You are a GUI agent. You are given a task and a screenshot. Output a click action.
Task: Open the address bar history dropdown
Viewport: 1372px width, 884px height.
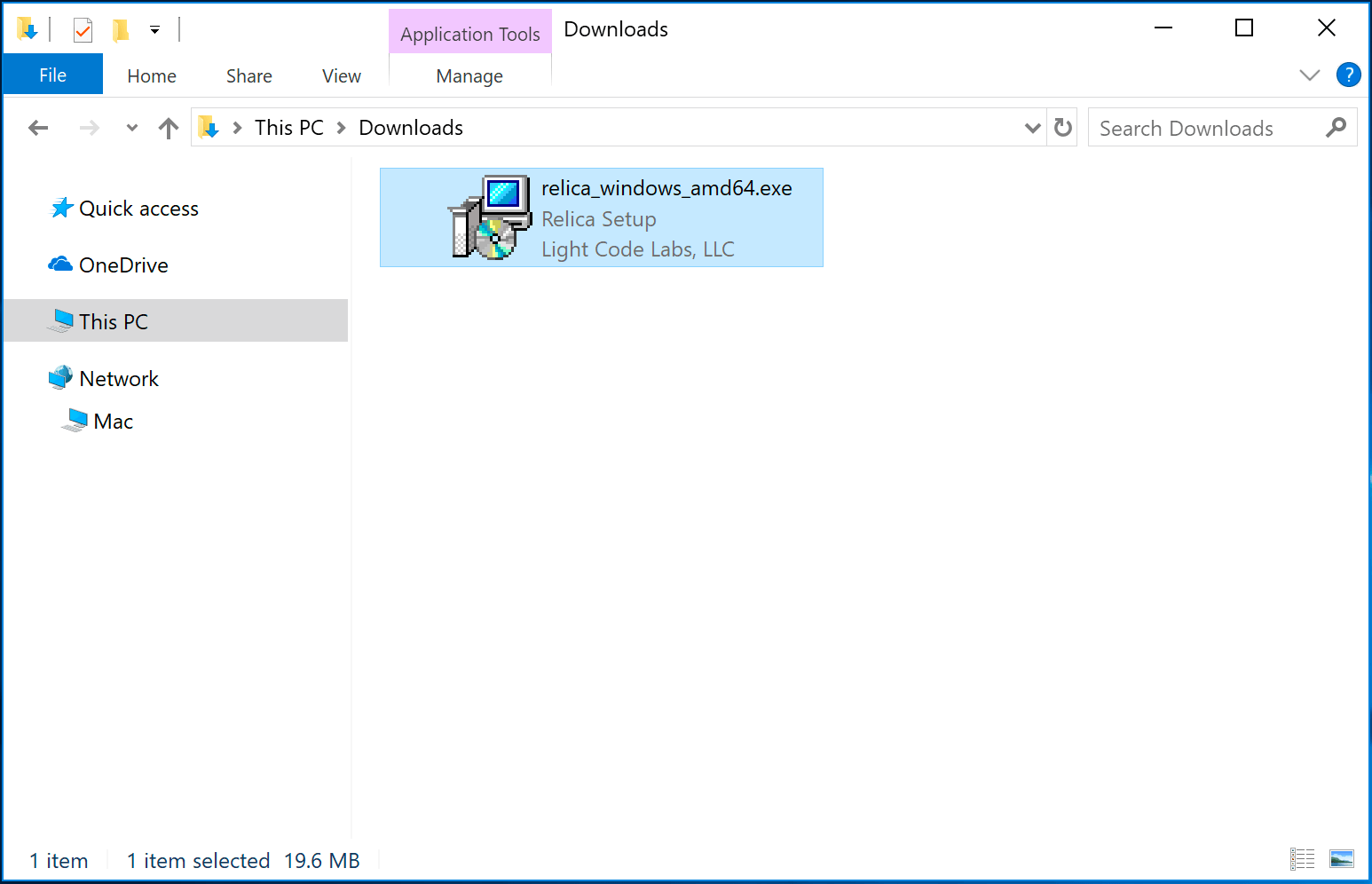pos(1031,127)
